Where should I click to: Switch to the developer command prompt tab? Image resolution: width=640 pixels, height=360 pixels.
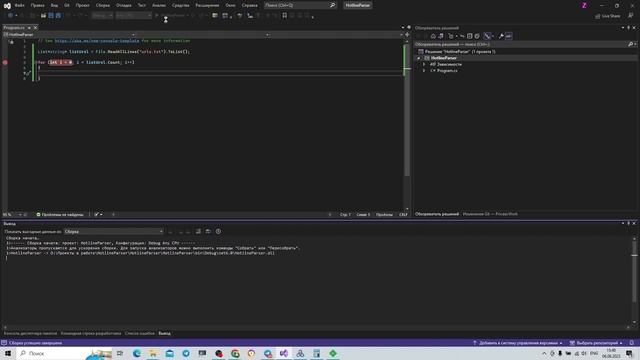91,333
